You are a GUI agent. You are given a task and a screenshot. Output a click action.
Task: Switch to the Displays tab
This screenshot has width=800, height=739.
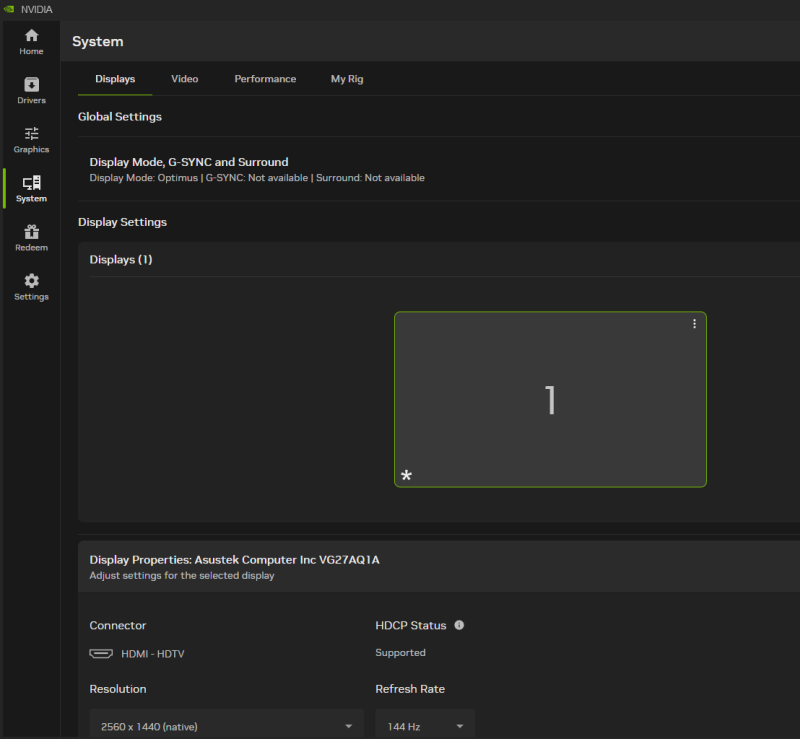tap(115, 79)
